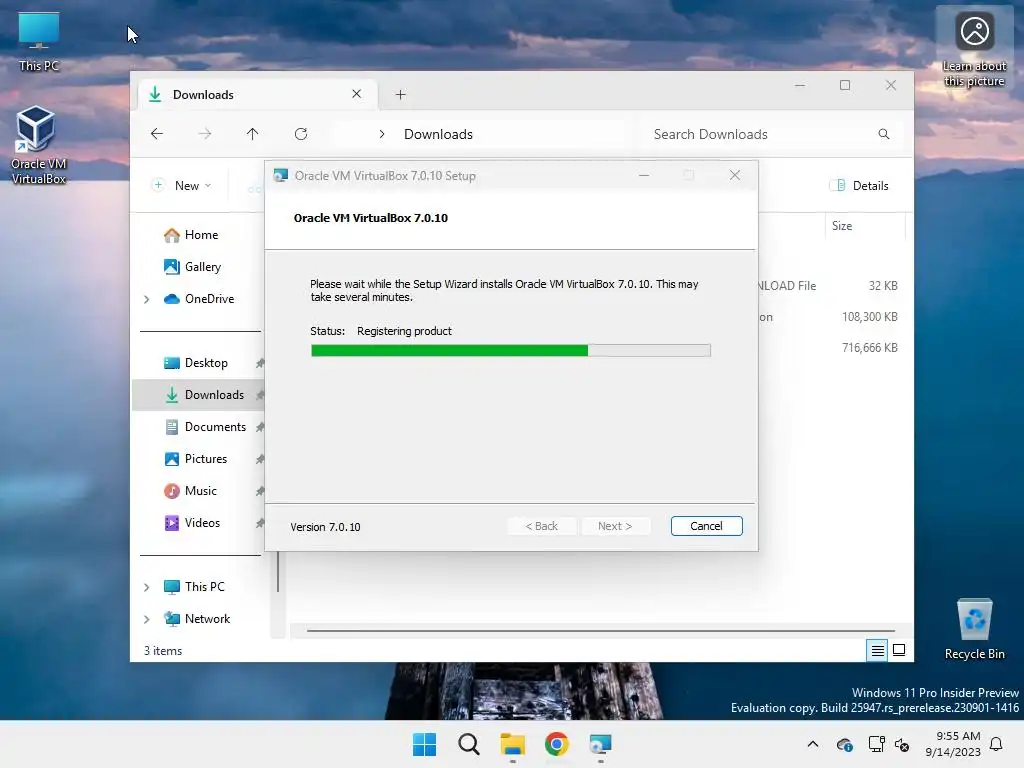Select Network in the navigation pane
Screen dimensions: 1024x768
tap(197, 618)
